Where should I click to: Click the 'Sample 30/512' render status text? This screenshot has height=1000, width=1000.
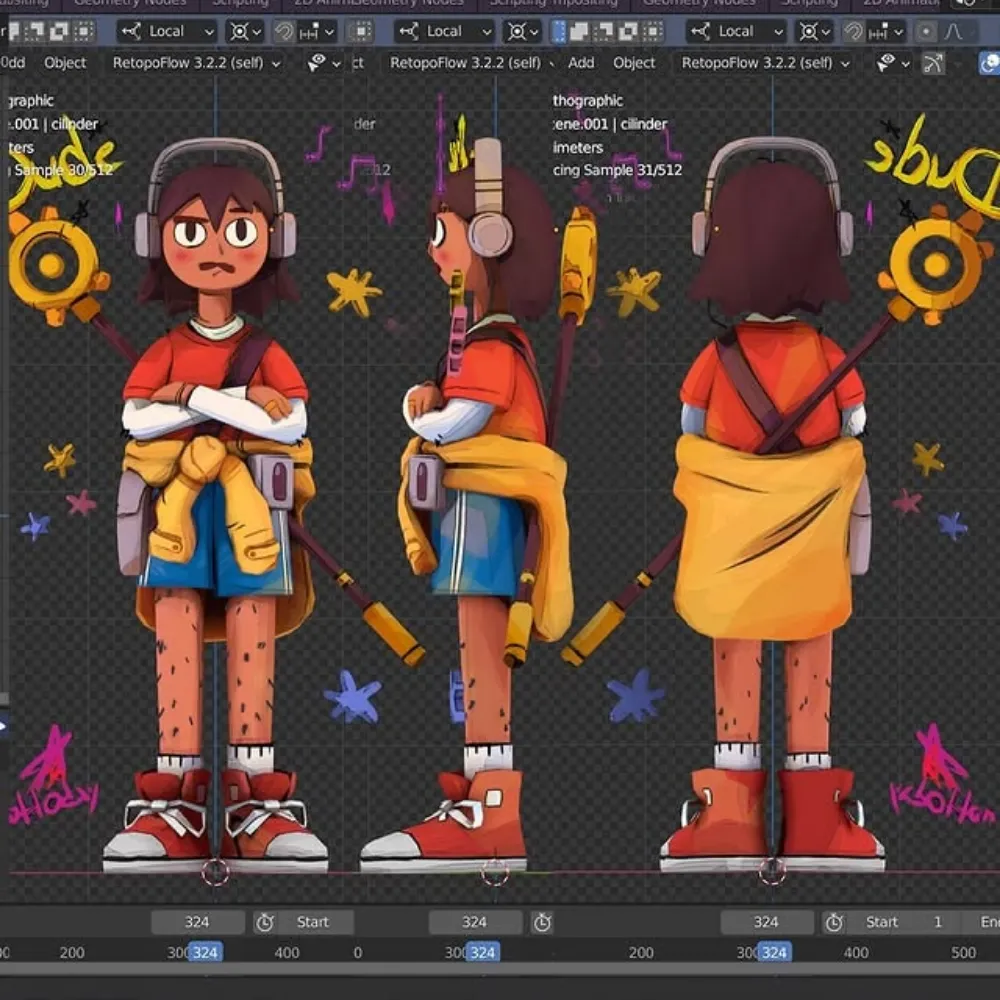(x=63, y=170)
